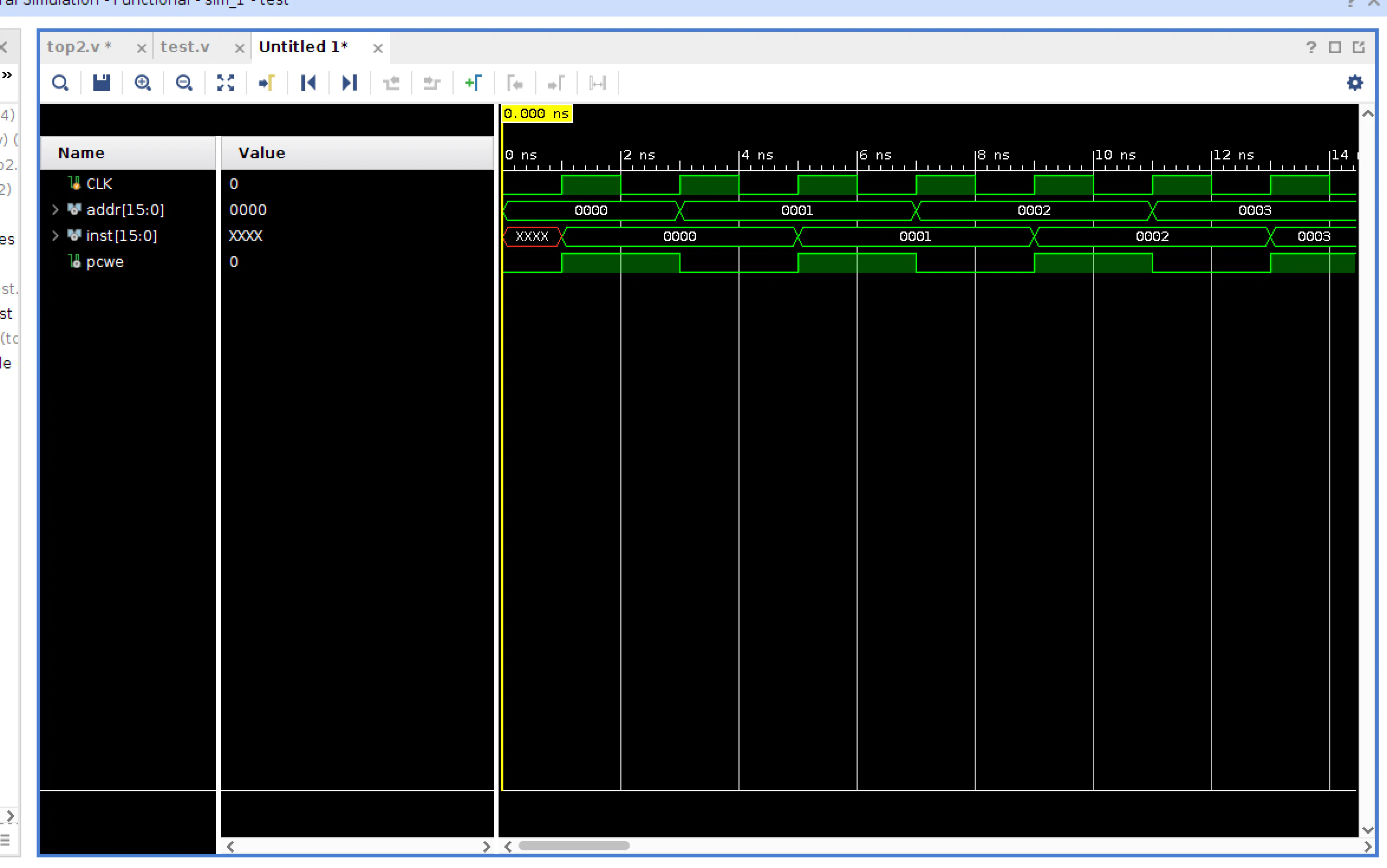
Task: Jump to beginning of simulation time
Action: coord(308,83)
